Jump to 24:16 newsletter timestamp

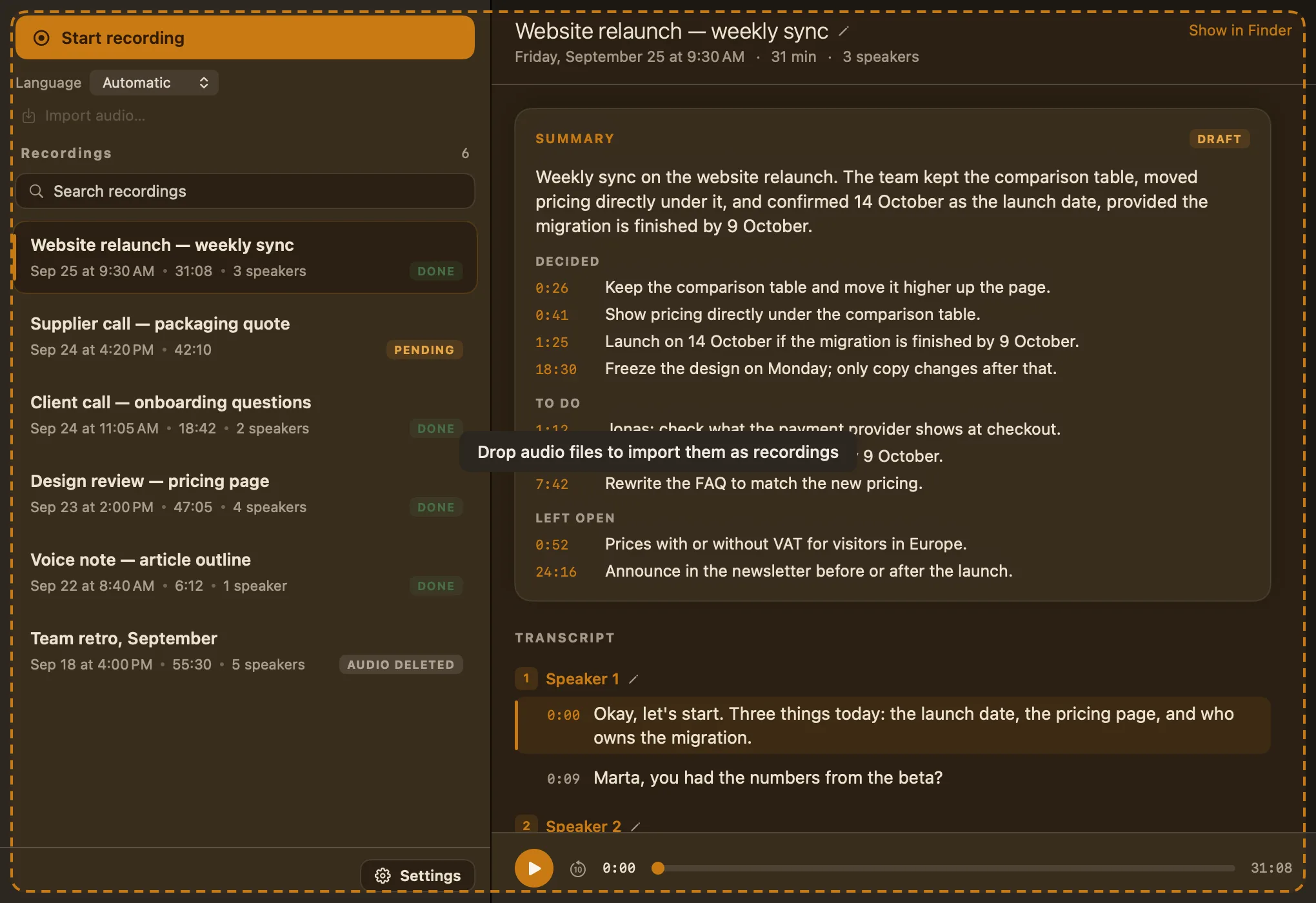(x=555, y=571)
